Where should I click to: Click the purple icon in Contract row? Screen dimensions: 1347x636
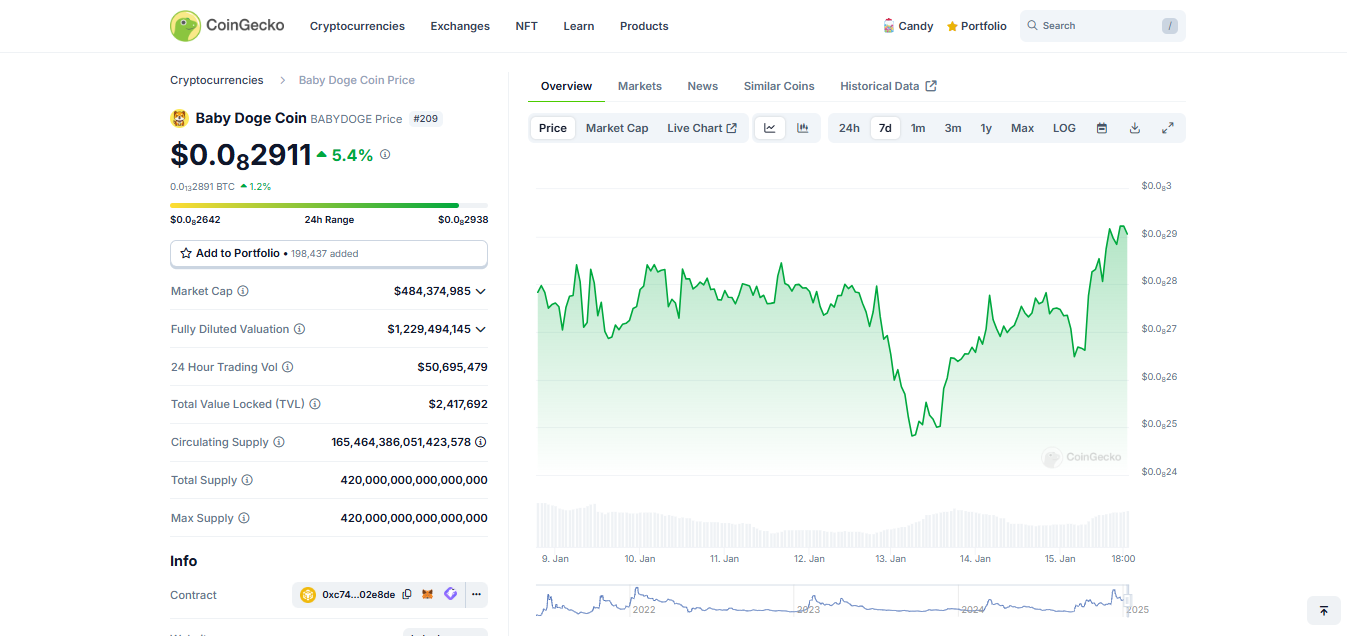pyautogui.click(x=451, y=595)
